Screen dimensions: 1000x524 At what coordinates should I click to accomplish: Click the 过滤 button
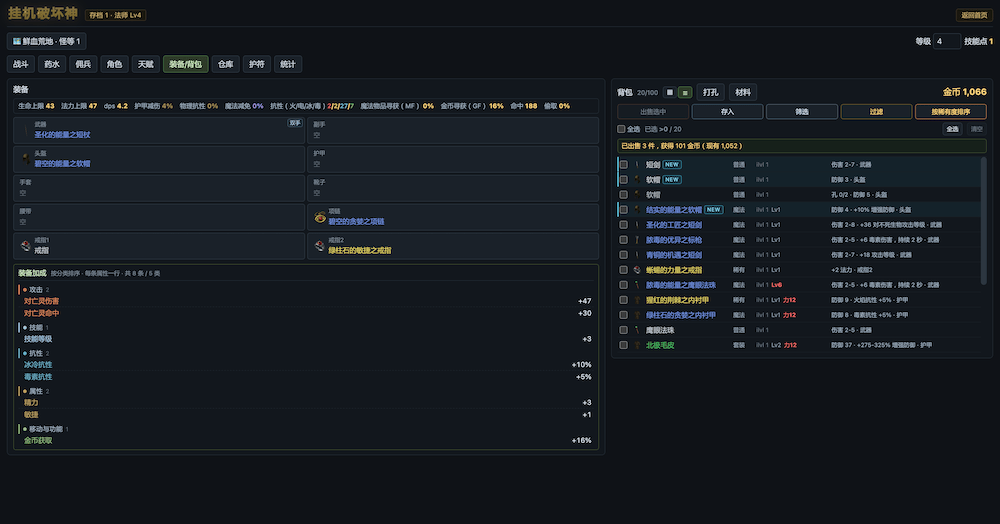point(876,112)
